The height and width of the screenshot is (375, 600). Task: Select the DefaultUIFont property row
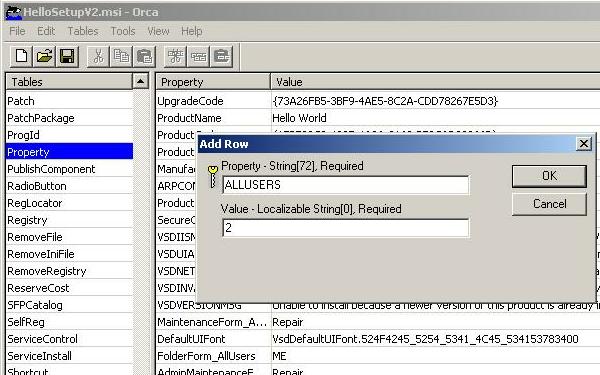(213, 339)
